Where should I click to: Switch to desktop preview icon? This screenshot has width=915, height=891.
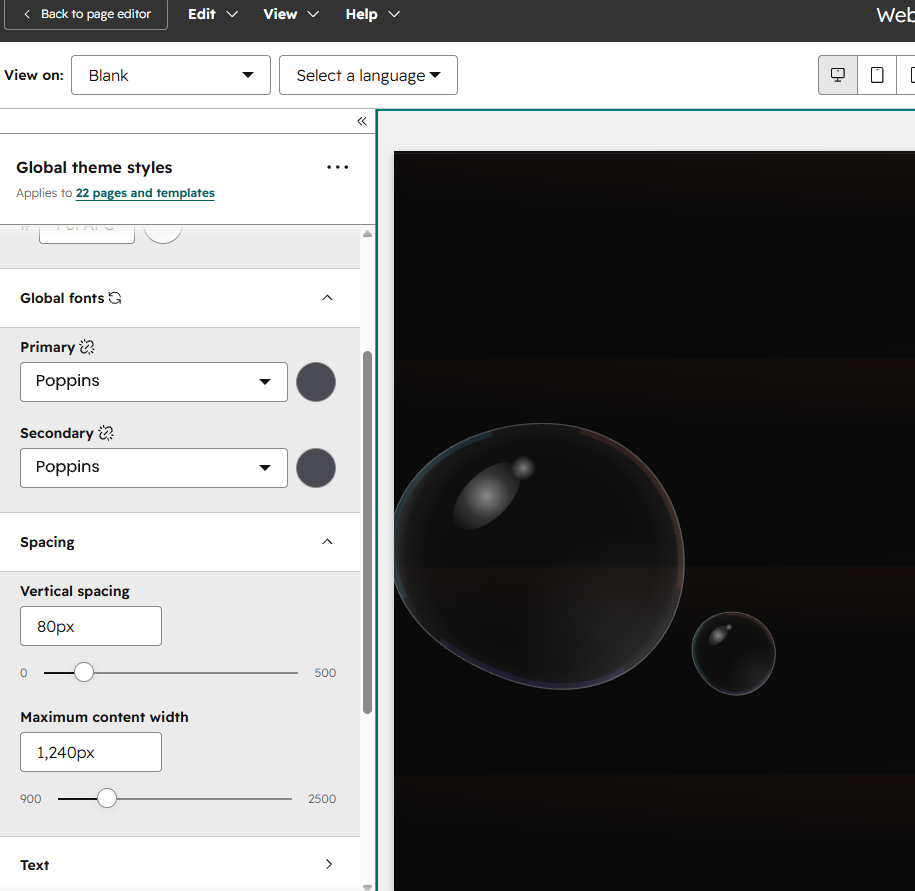pos(837,75)
